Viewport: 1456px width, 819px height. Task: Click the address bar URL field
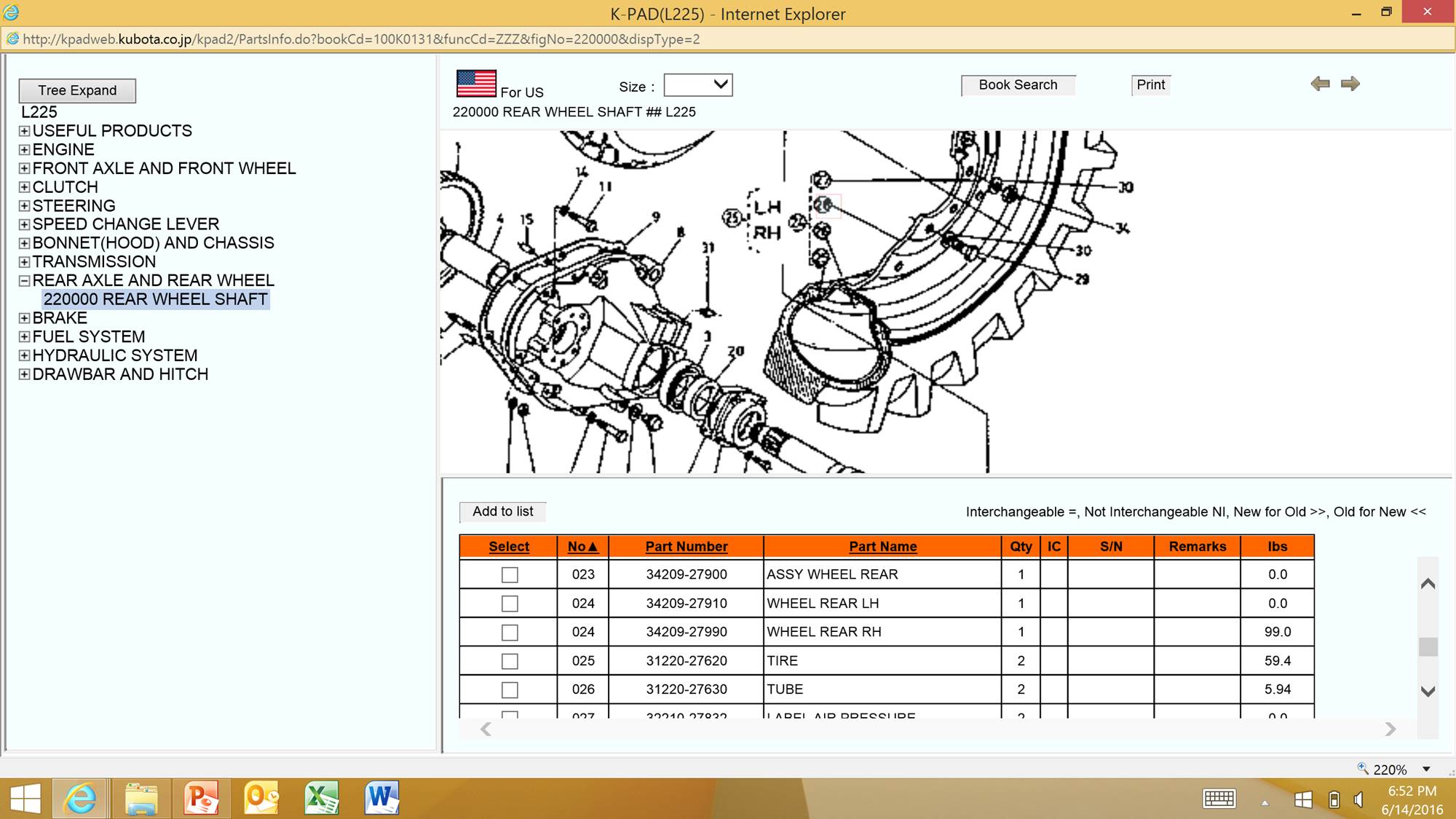click(728, 39)
